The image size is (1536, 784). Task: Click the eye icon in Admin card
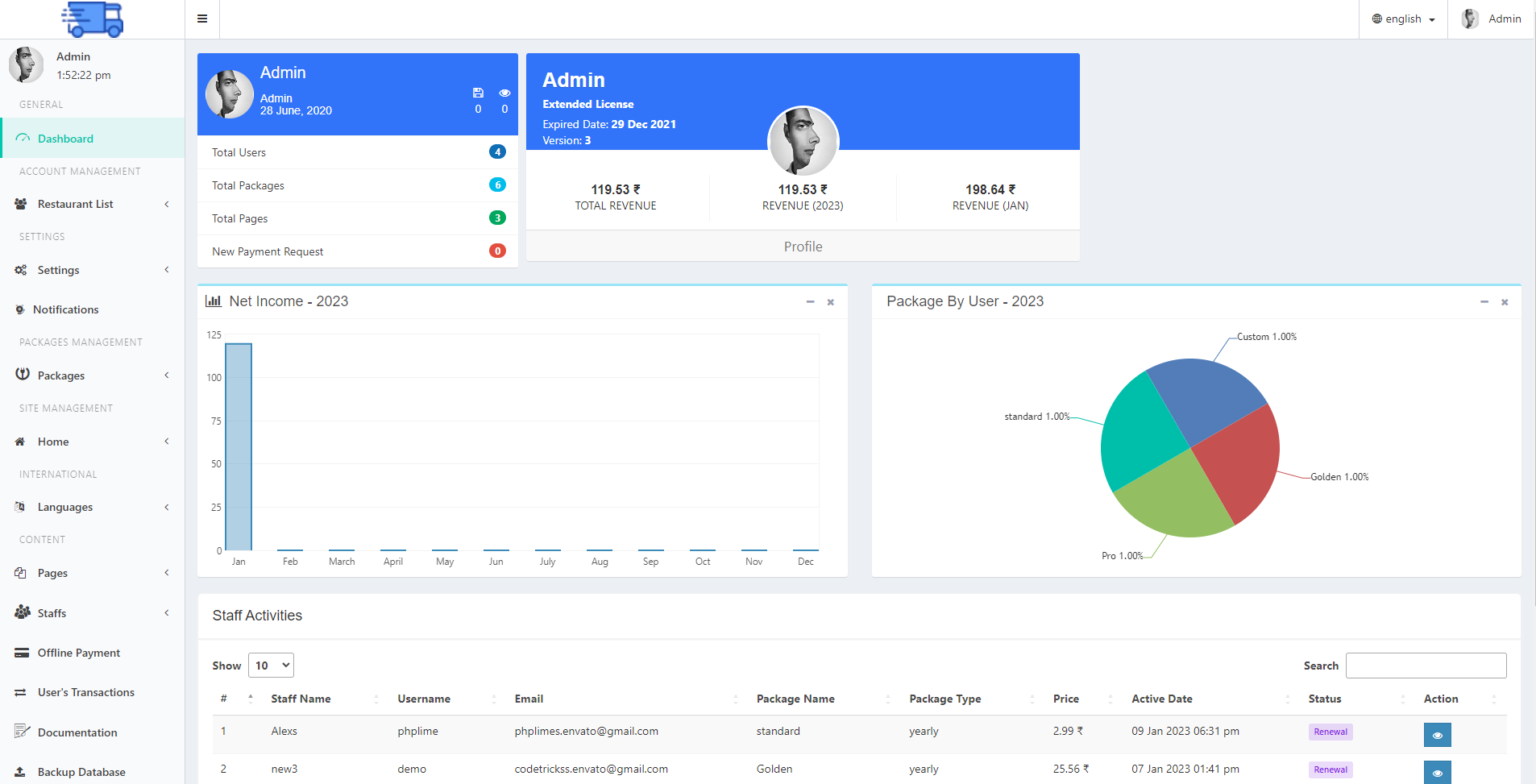[x=504, y=93]
